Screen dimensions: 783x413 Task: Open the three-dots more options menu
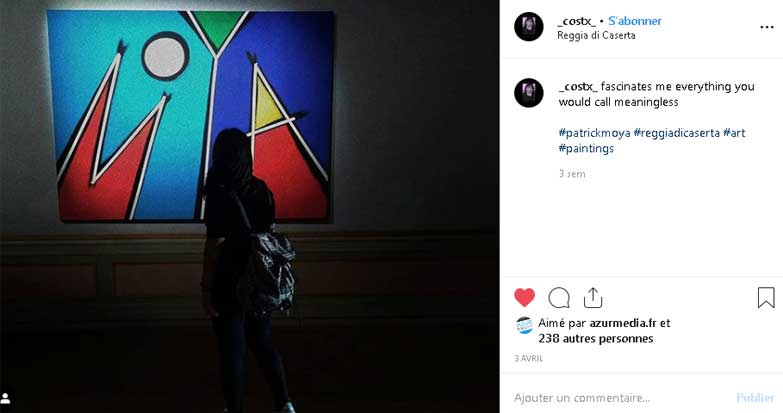pos(767,27)
